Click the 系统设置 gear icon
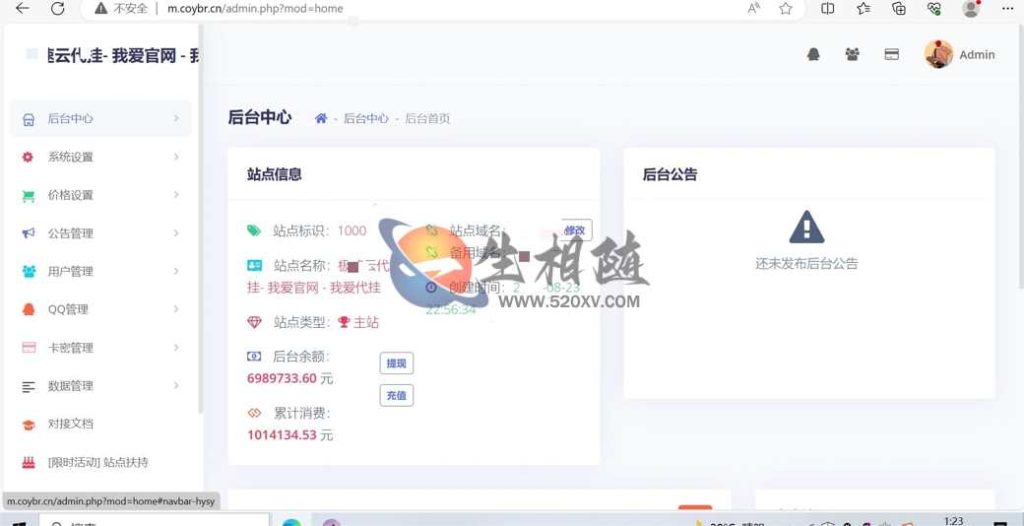 [x=27, y=157]
